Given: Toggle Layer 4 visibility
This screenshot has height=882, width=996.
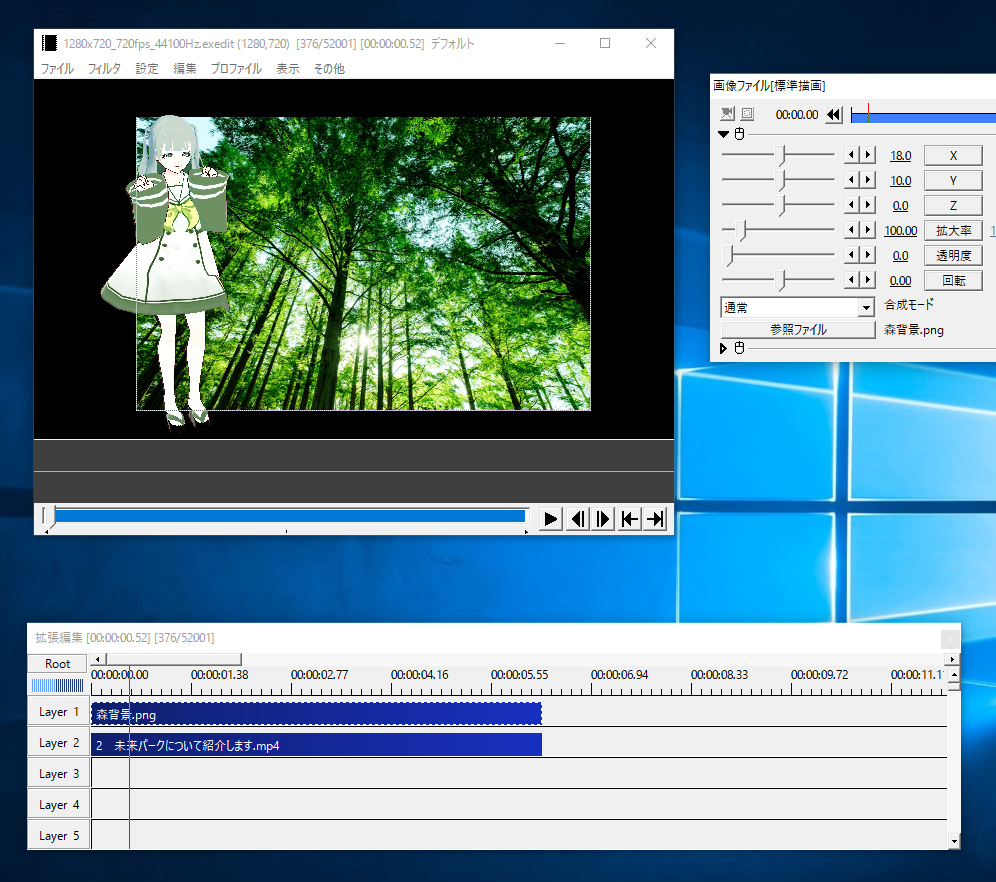Looking at the screenshot, I should [x=58, y=805].
